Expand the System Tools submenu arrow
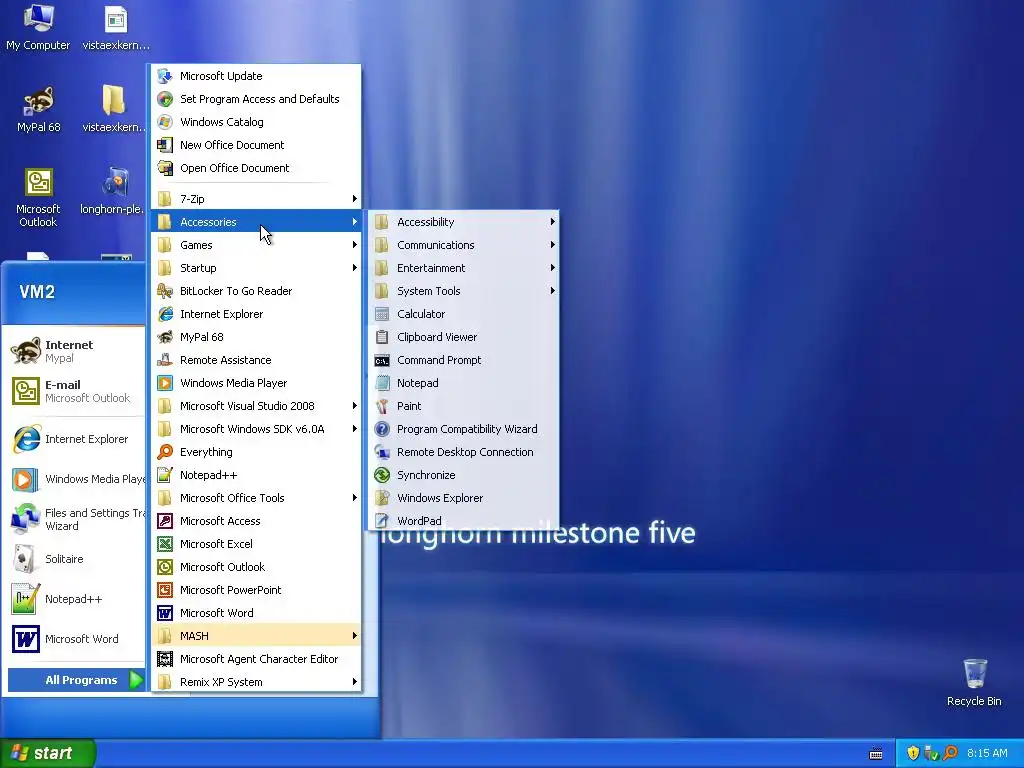The height and width of the screenshot is (768, 1024). (x=552, y=291)
